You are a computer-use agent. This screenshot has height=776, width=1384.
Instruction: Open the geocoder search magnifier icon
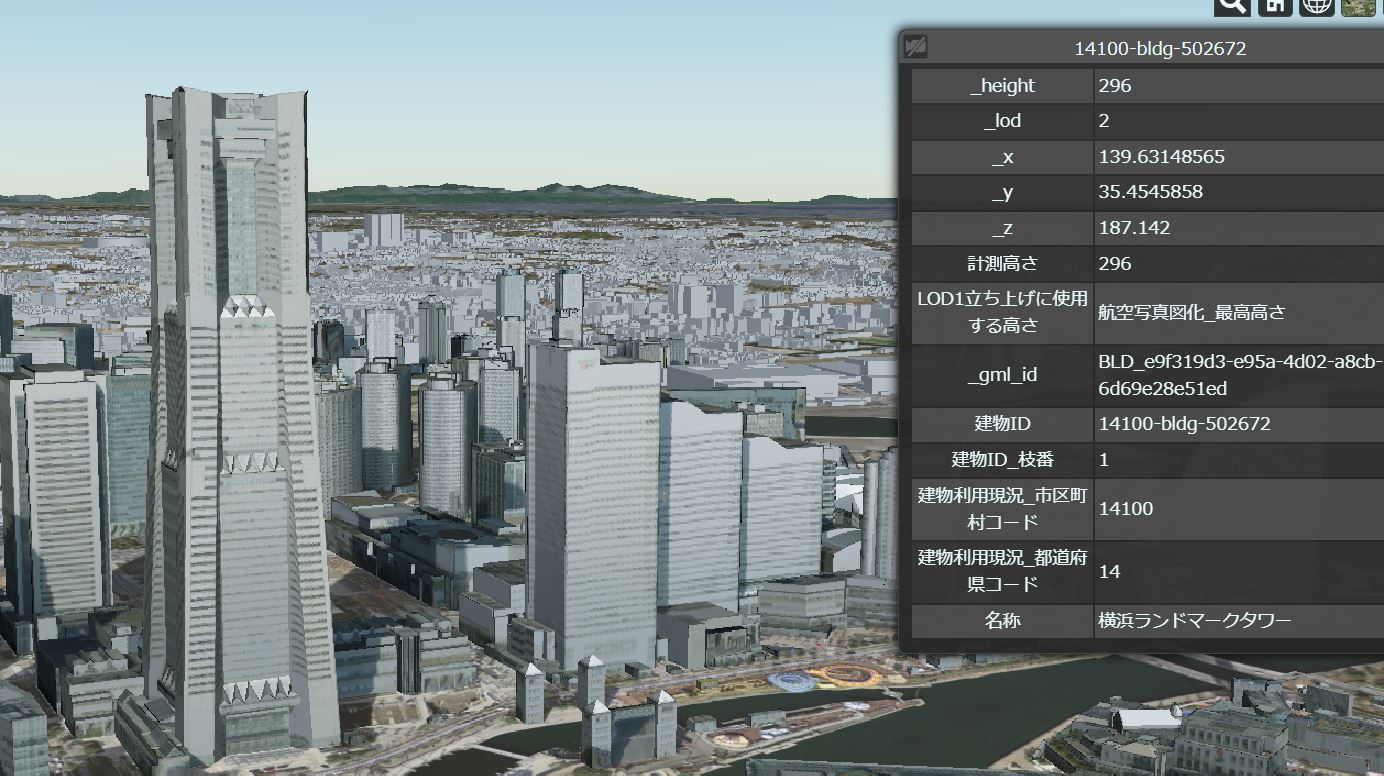tap(1232, 6)
